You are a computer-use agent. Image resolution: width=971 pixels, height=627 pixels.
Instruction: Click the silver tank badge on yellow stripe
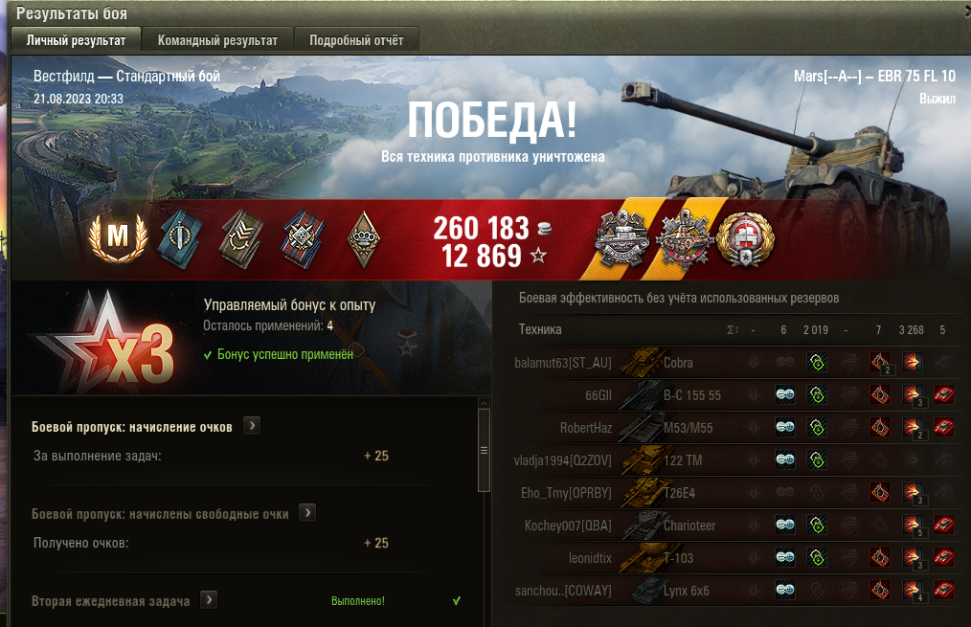[x=621, y=239]
